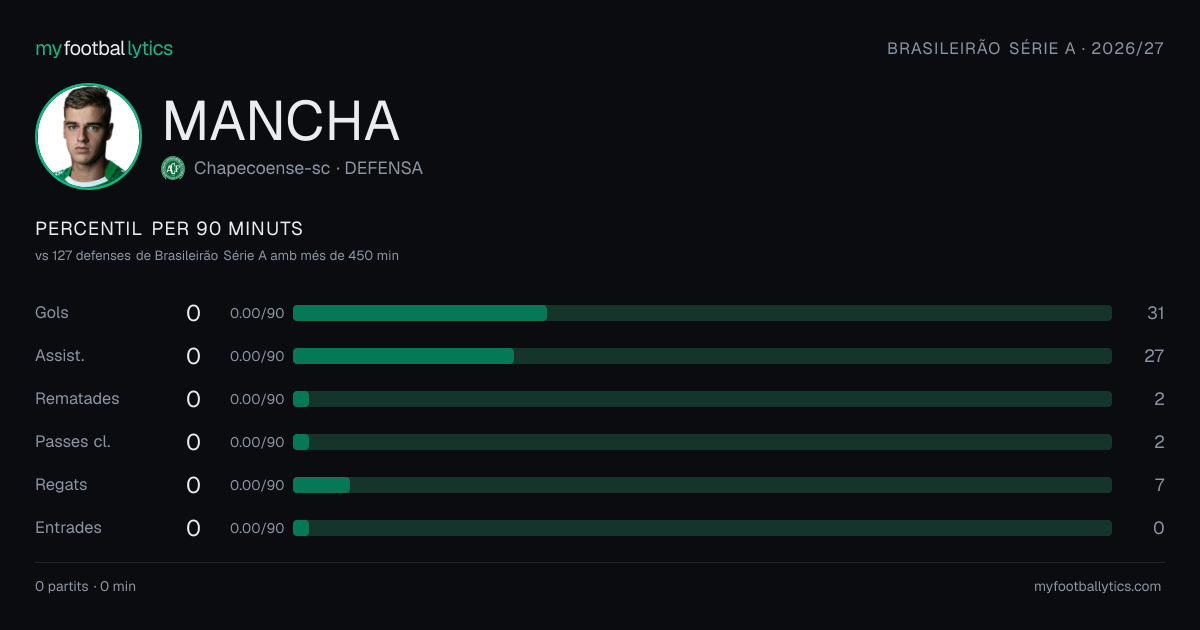The height and width of the screenshot is (630, 1200).
Task: Select the Gols stat label
Action: [x=52, y=313]
